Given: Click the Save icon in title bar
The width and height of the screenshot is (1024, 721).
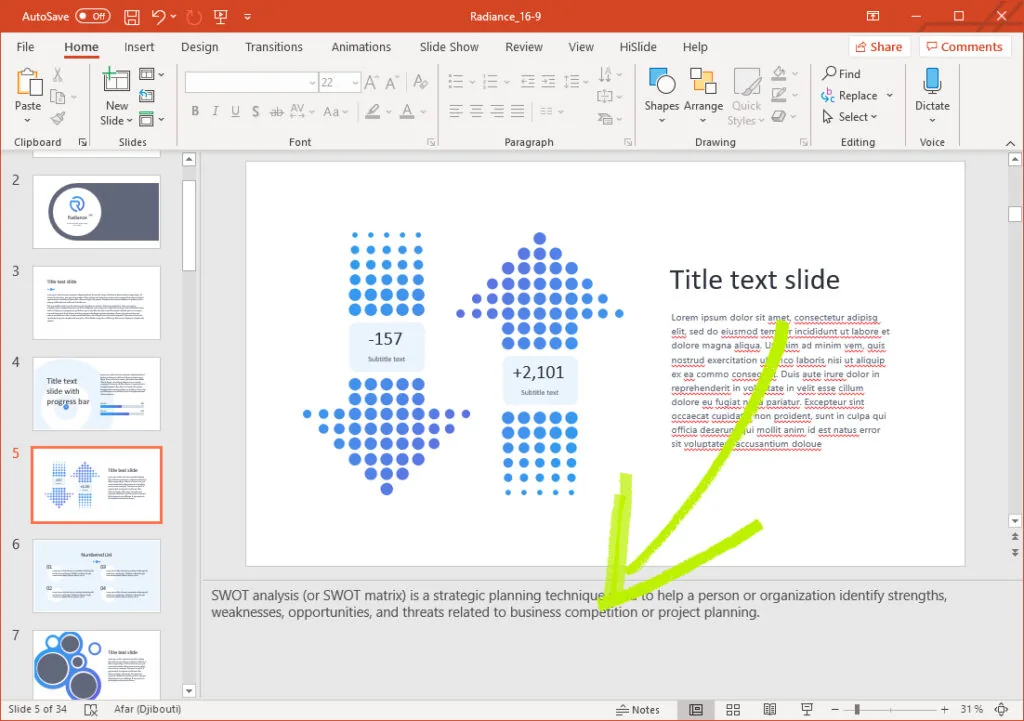Looking at the screenshot, I should point(131,17).
